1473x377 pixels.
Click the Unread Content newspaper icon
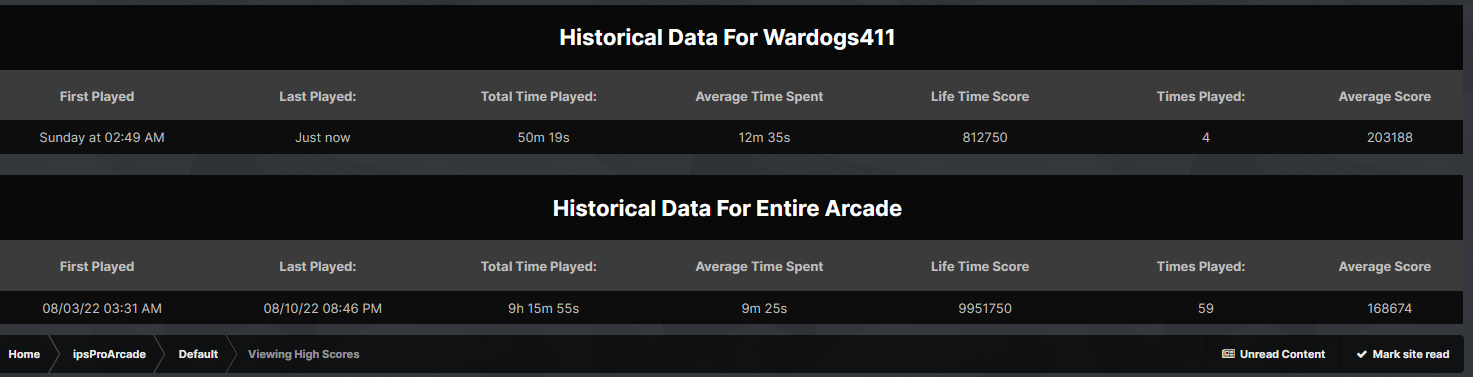point(1228,354)
